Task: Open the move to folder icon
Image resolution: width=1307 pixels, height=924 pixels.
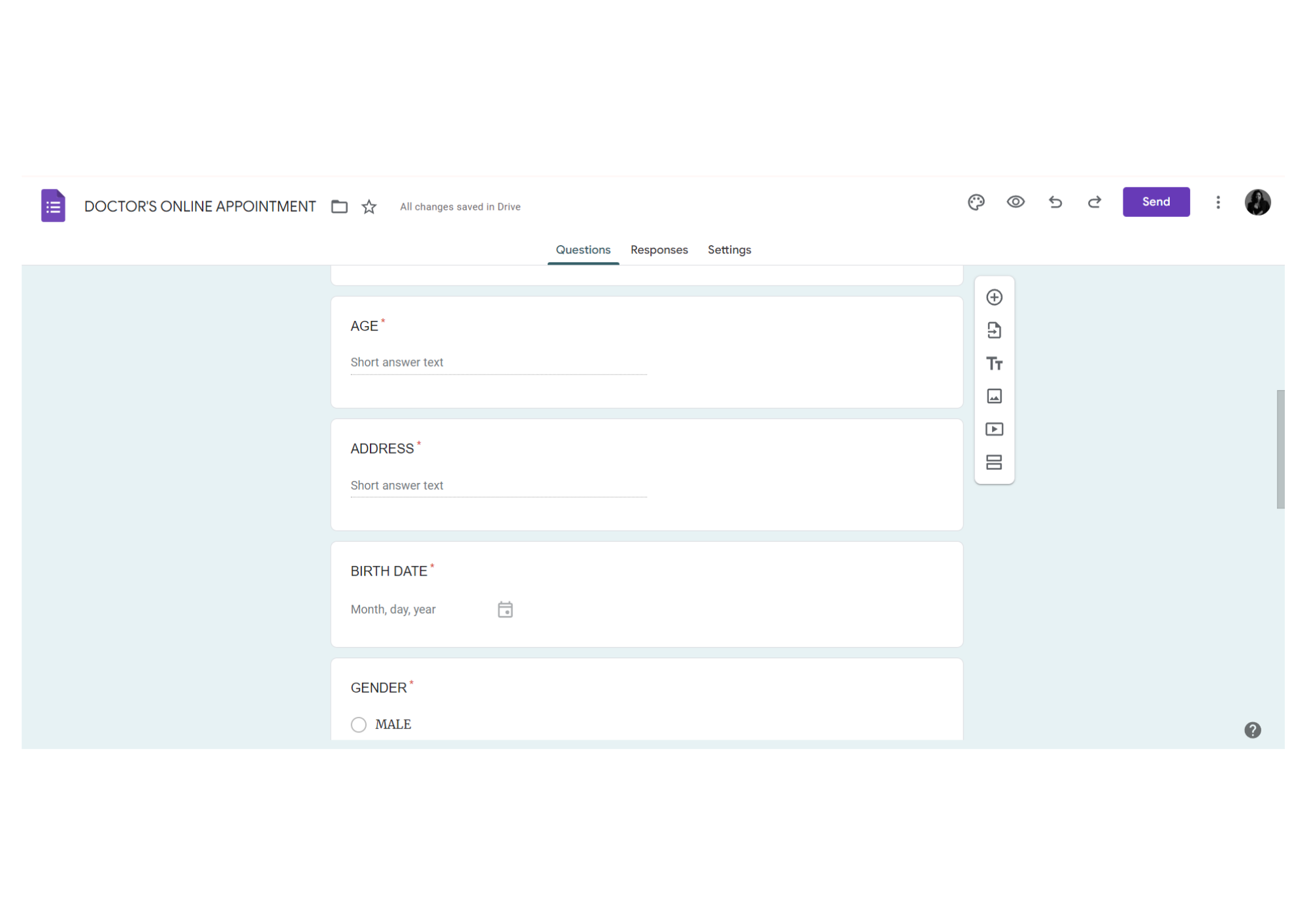Action: click(339, 206)
